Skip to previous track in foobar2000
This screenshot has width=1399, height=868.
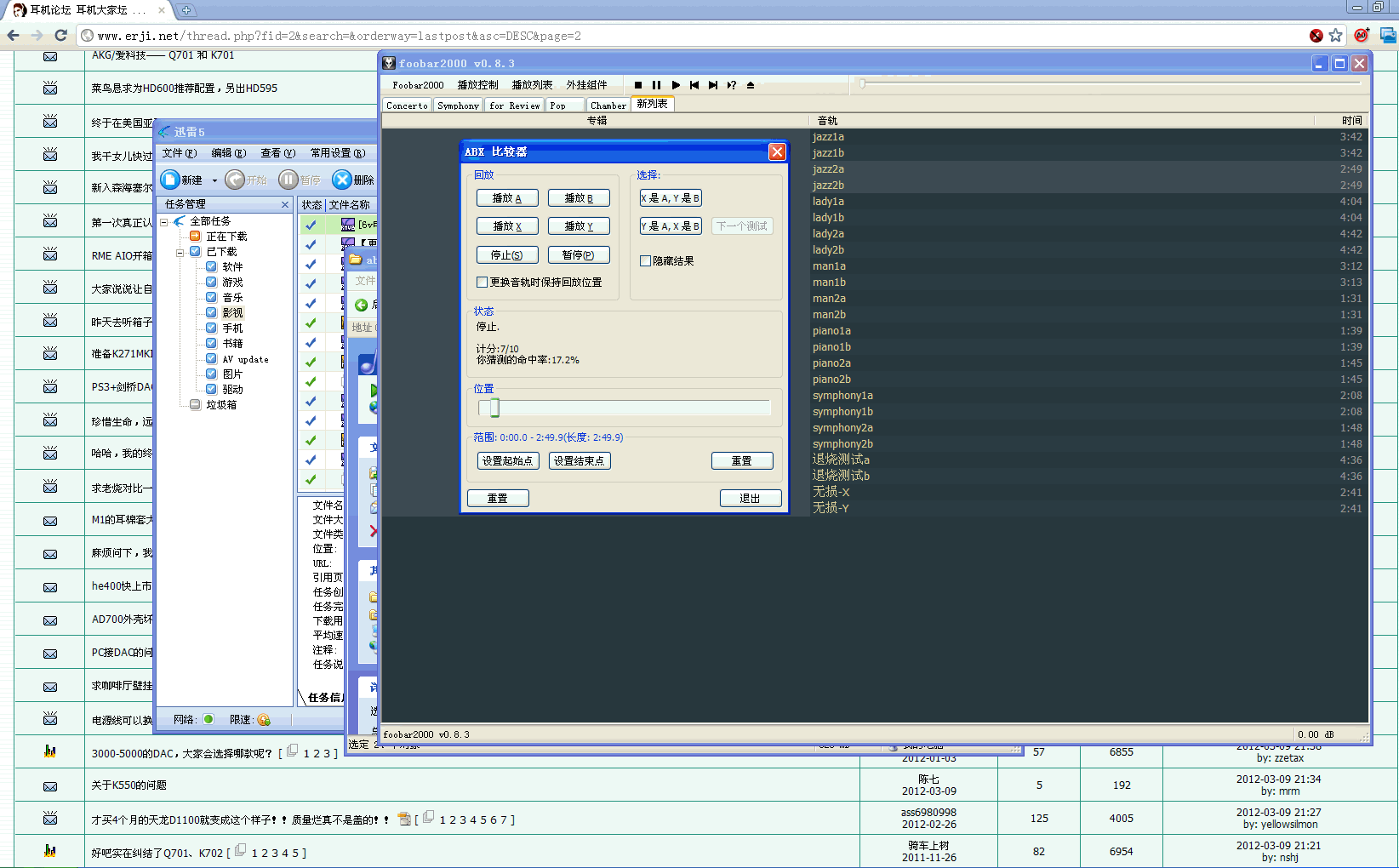pos(694,85)
